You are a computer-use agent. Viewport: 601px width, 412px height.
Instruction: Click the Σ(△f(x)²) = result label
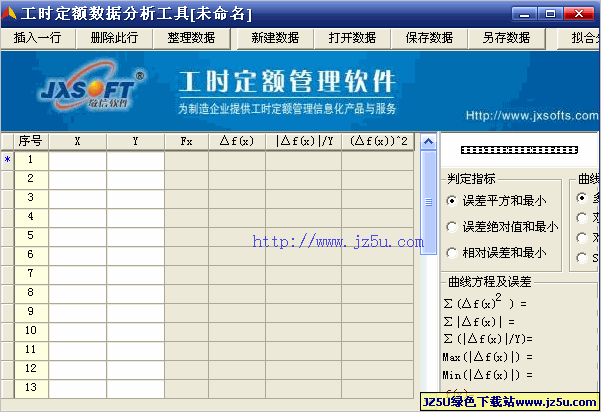click(485, 302)
